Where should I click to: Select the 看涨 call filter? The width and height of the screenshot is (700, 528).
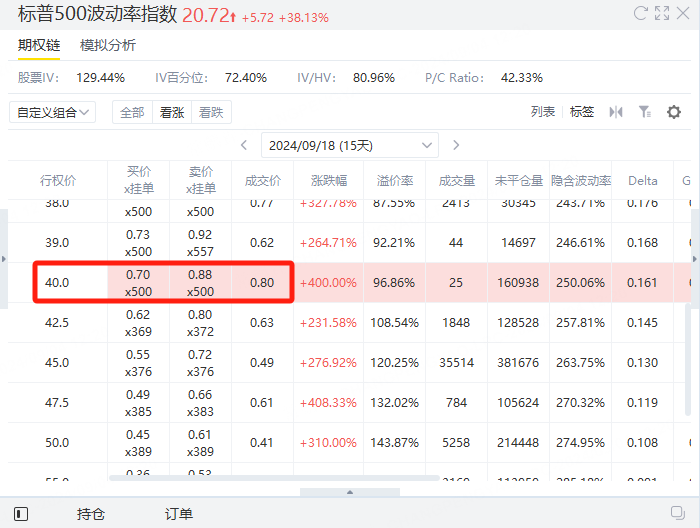(x=172, y=112)
